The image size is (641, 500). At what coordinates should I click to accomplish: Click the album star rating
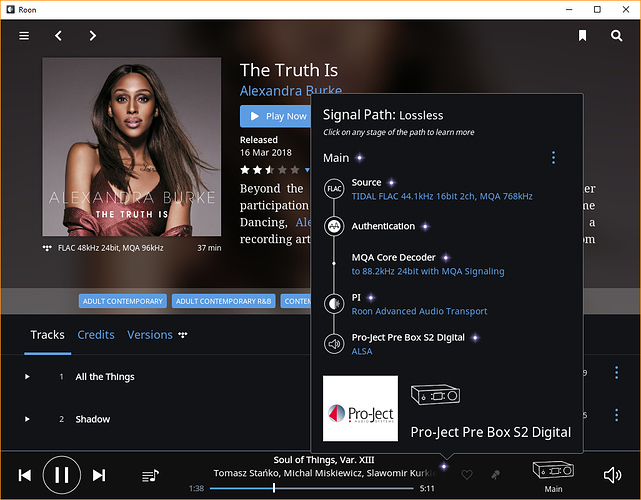click(270, 170)
